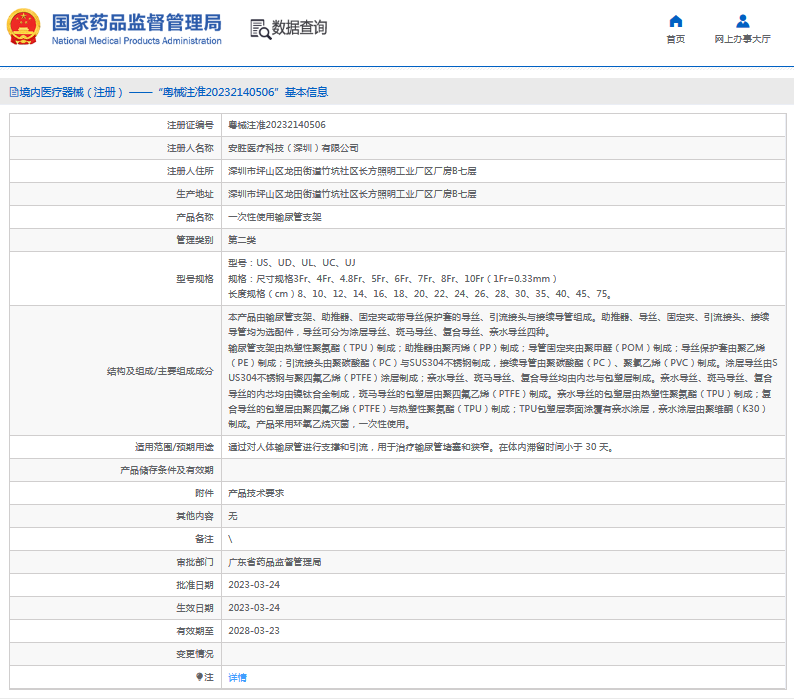Click the National Medical Products Administration text
This screenshot has width=794, height=699.
(136, 41)
